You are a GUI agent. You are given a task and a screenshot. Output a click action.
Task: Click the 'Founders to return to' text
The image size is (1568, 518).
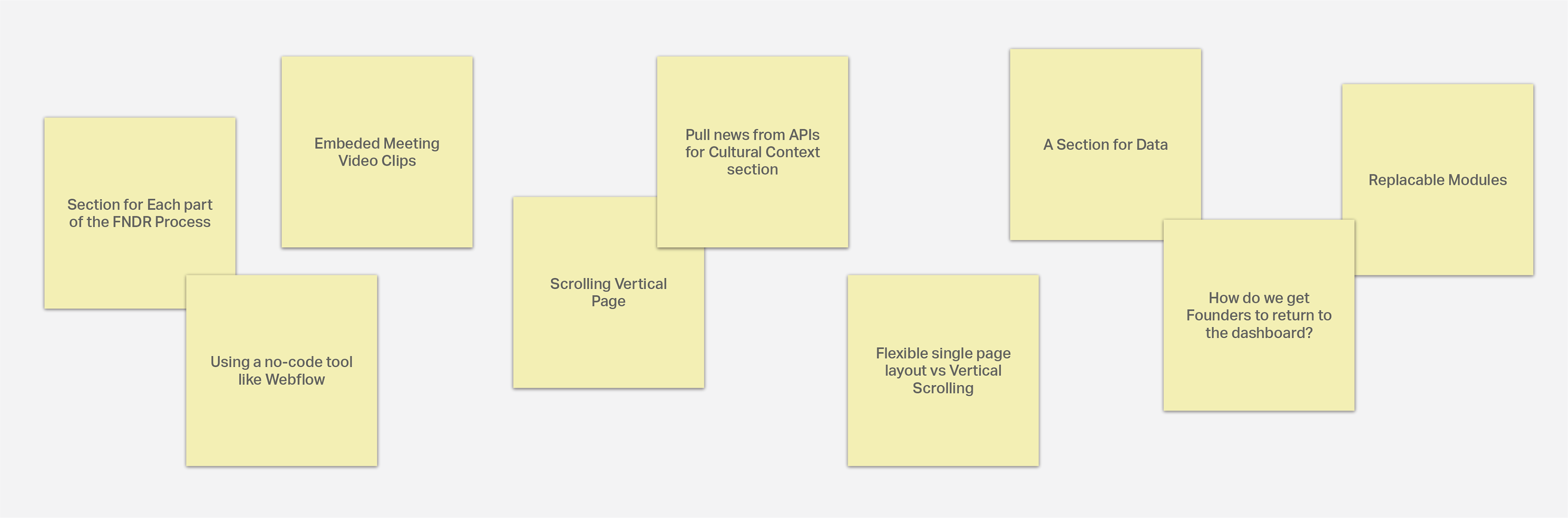(x=1259, y=315)
